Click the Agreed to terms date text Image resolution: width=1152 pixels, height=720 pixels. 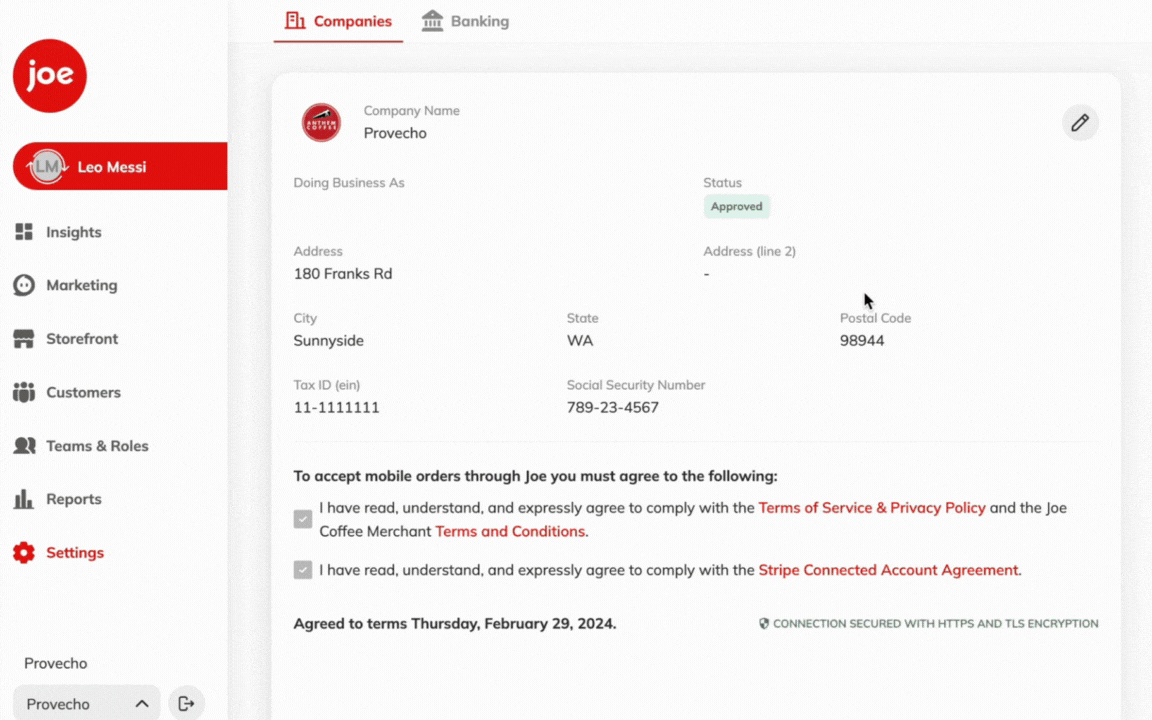point(455,624)
